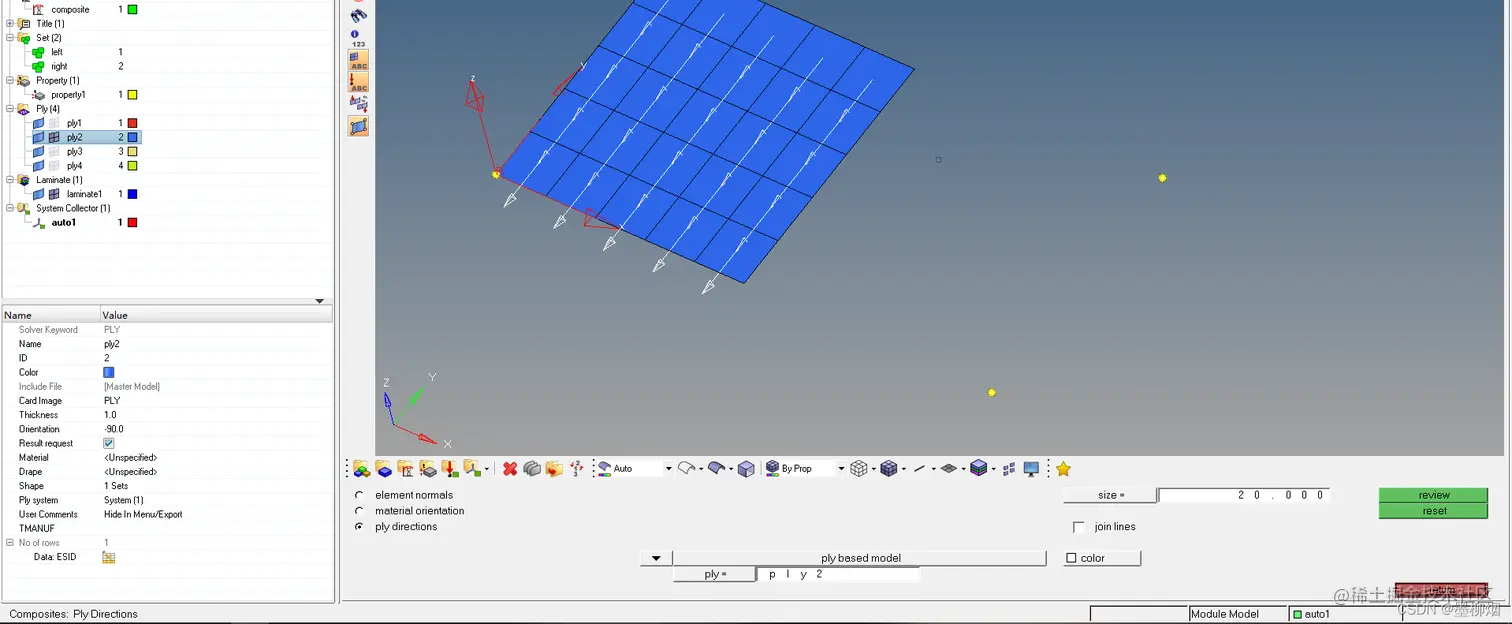
Task: Click the green reset button
Action: point(1433,511)
